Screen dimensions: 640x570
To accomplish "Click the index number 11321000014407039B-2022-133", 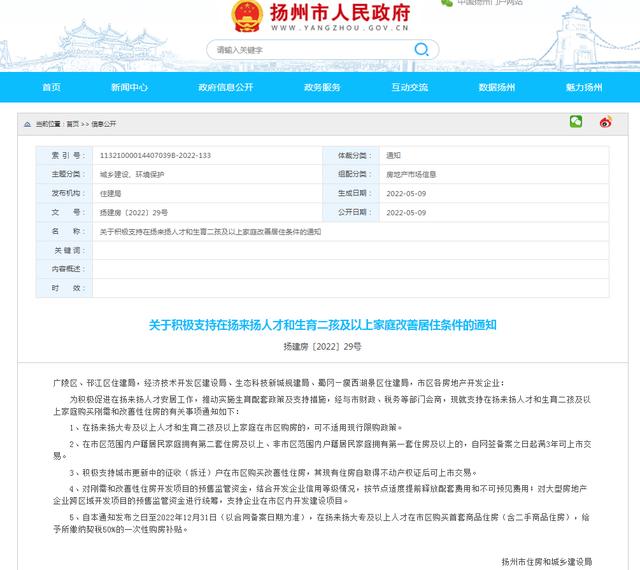I will pos(156,156).
